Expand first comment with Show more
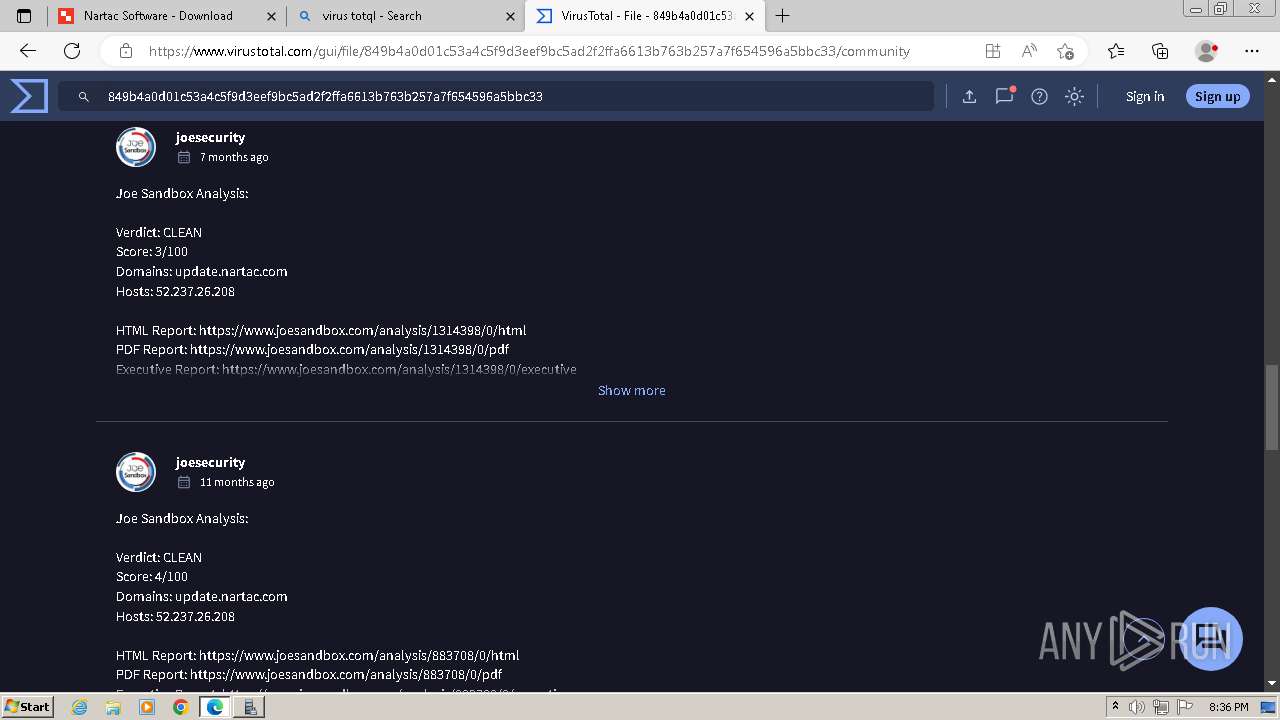Image resolution: width=1280 pixels, height=720 pixels. [631, 390]
